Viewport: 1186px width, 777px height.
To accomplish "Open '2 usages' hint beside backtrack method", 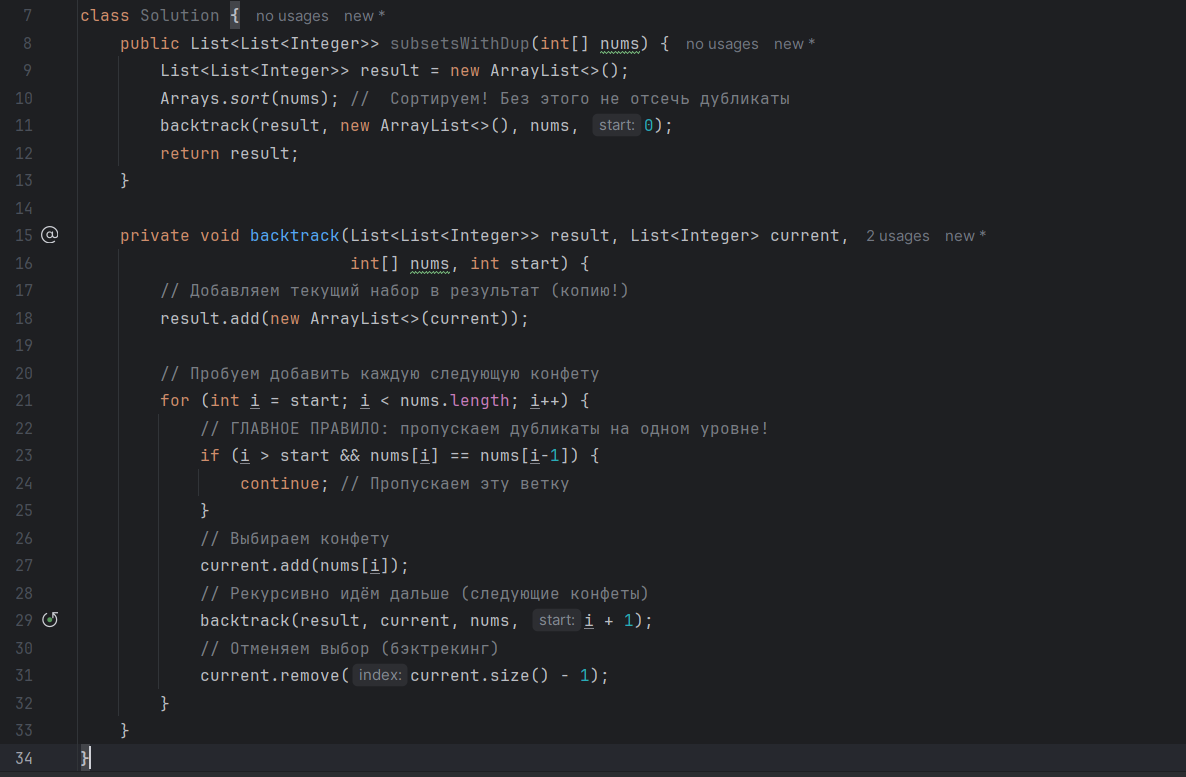I will [x=897, y=236].
